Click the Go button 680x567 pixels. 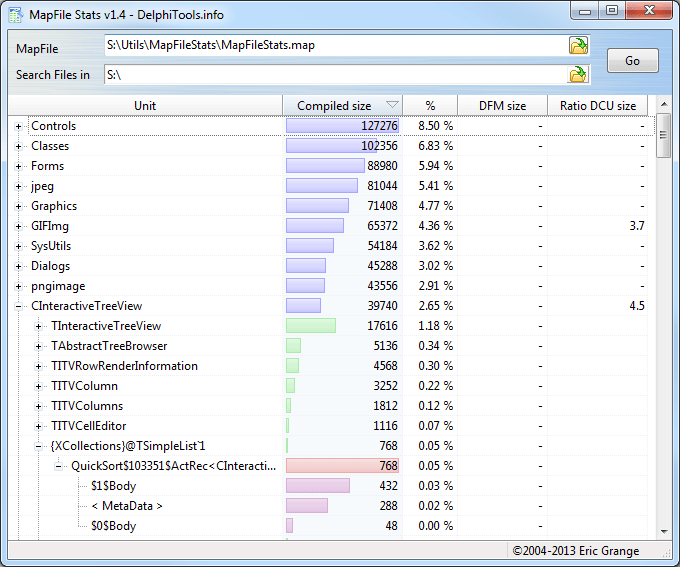point(632,60)
